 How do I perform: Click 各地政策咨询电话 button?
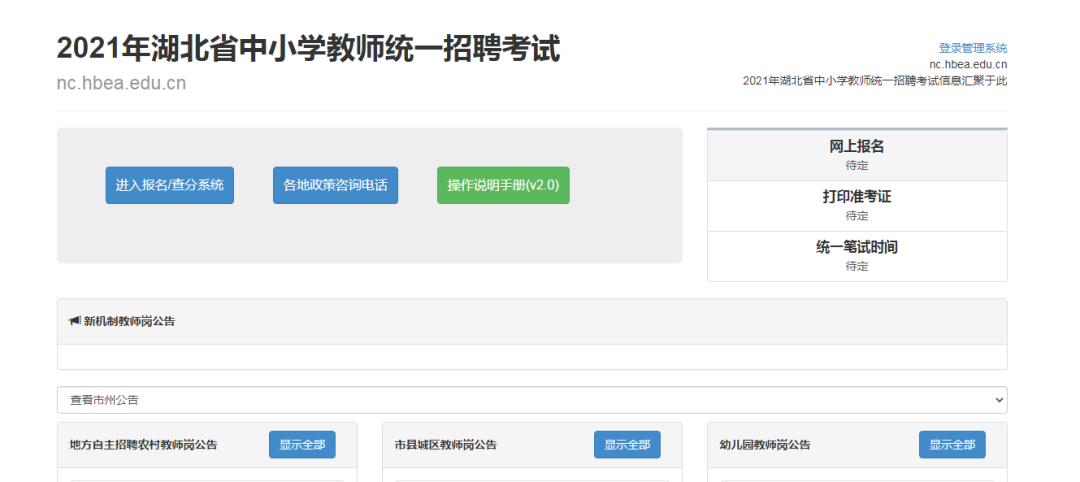[x=335, y=185]
